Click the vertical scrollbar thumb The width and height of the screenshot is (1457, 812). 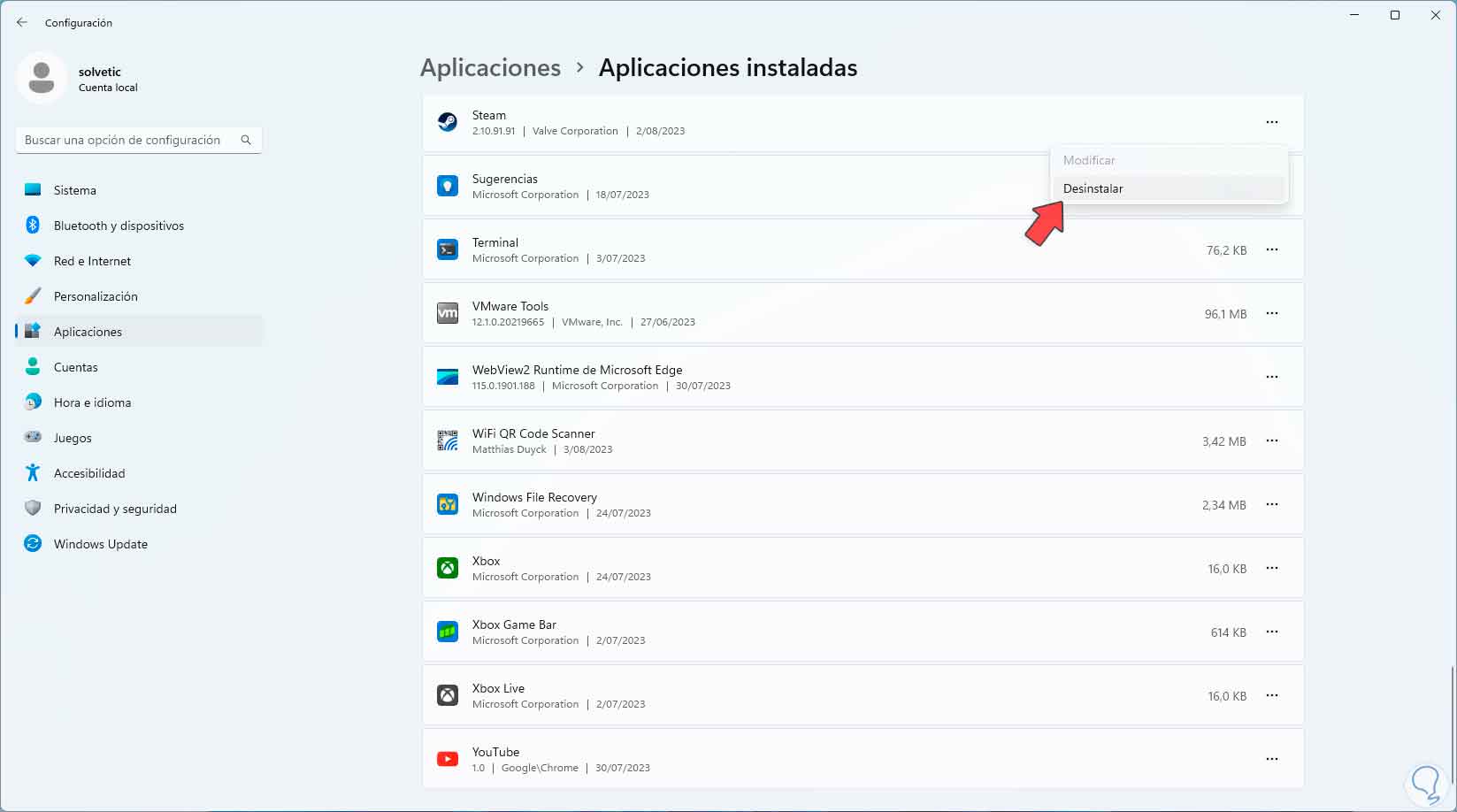coord(1452,724)
